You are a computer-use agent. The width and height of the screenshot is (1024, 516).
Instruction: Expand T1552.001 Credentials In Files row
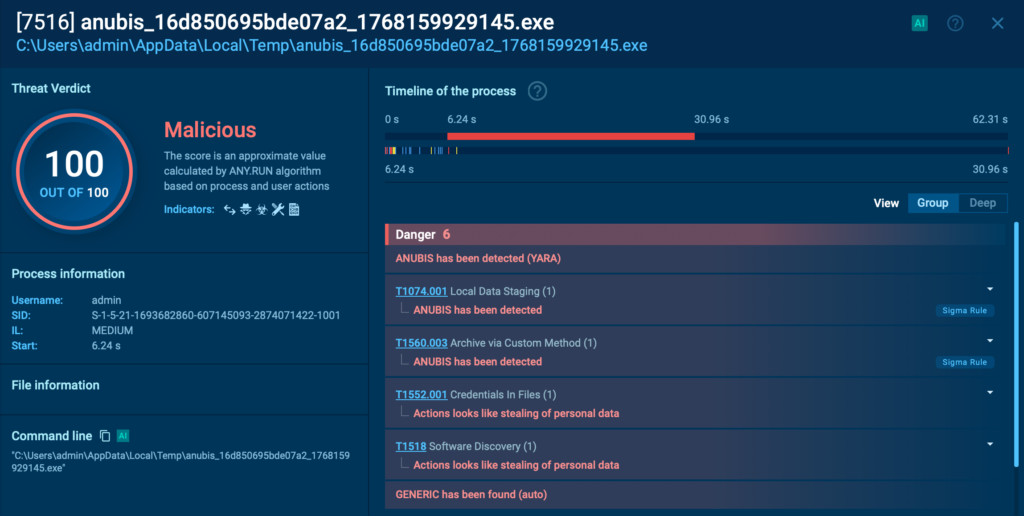(x=990, y=392)
